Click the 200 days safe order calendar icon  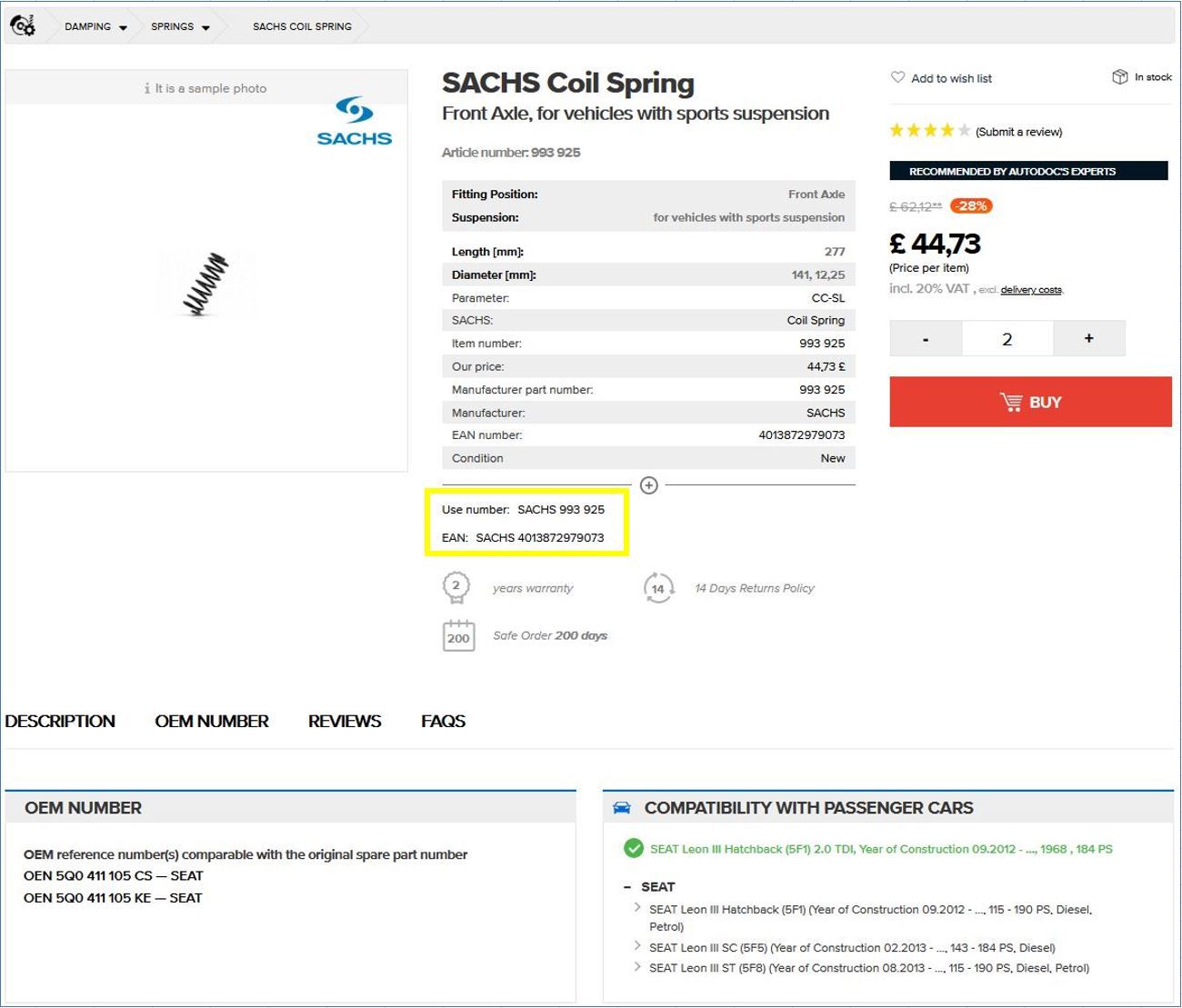click(x=458, y=635)
